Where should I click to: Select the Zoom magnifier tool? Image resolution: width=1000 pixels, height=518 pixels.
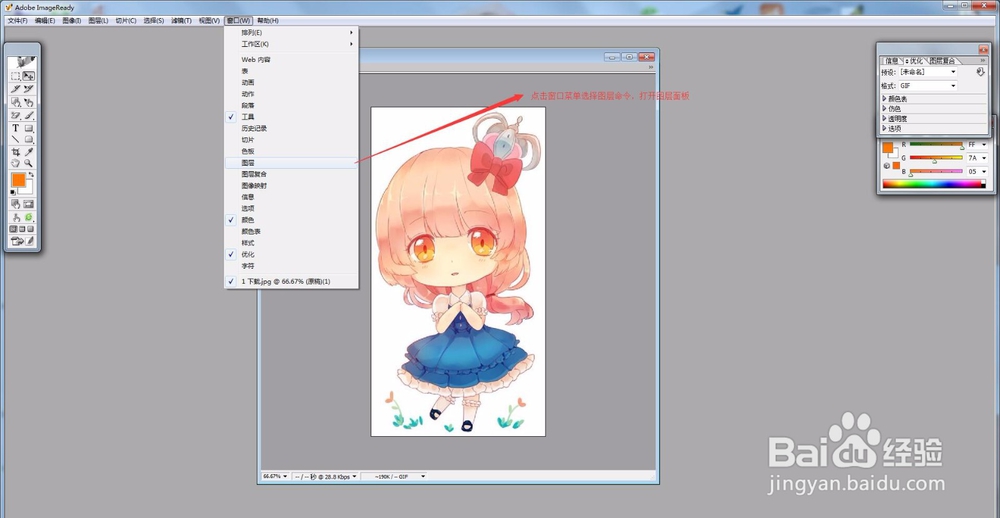click(29, 163)
